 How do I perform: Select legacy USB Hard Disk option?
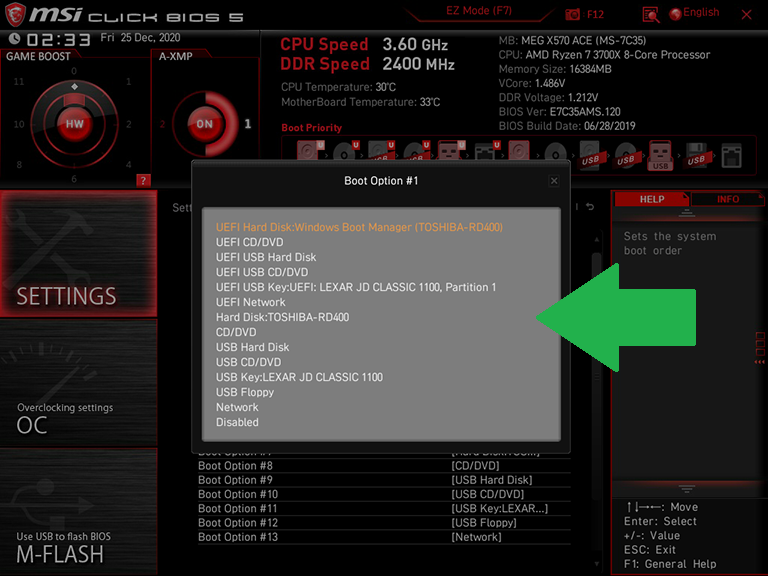pyautogui.click(x=252, y=347)
